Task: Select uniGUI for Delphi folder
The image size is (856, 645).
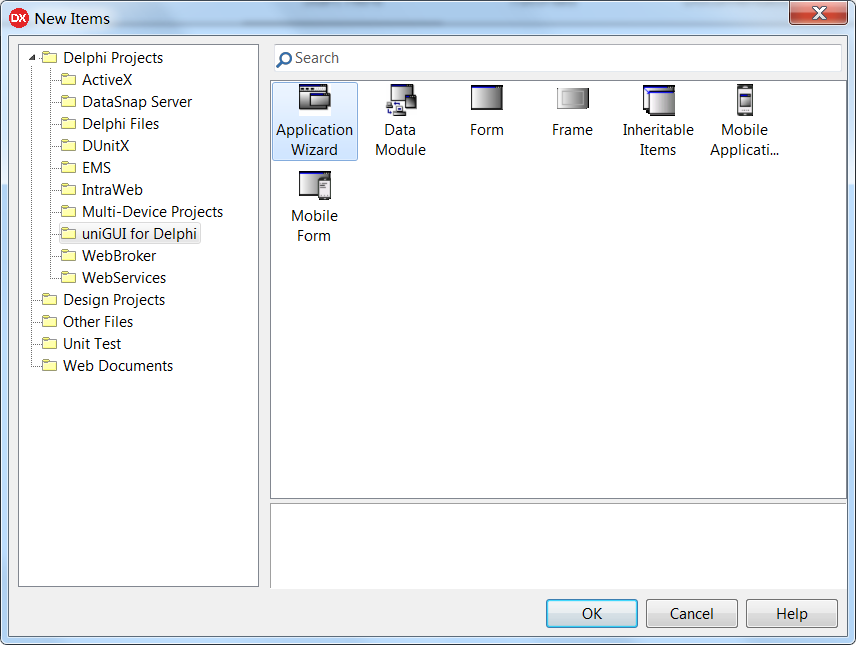Action: 130,234
